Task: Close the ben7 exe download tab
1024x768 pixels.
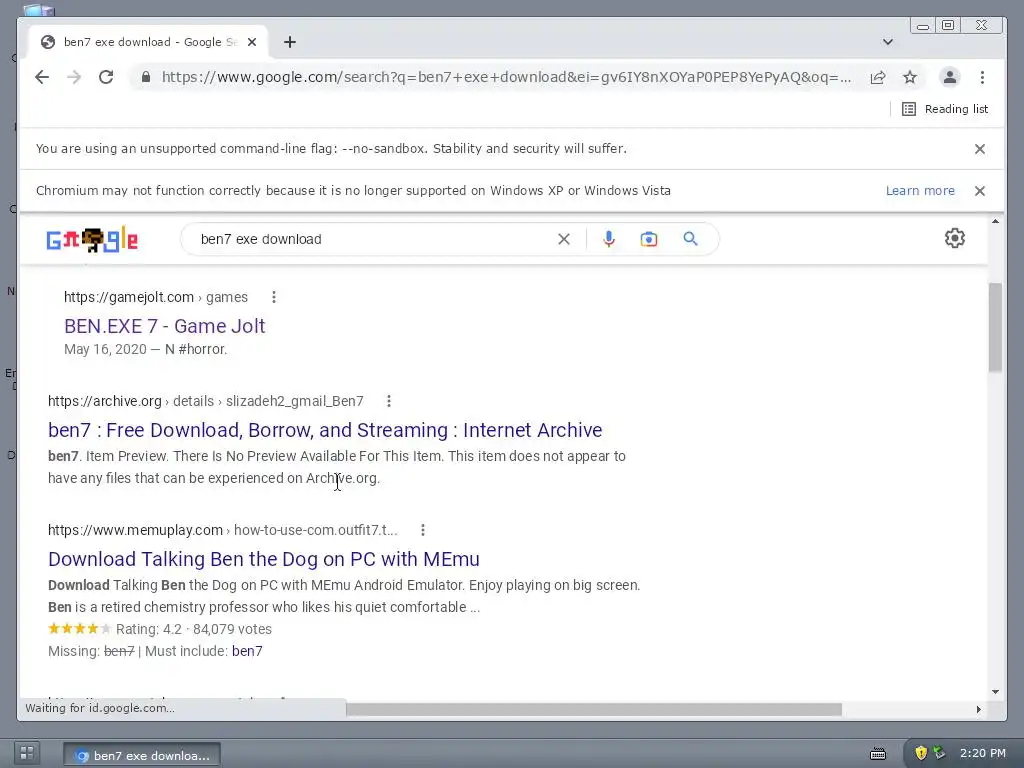Action: pyautogui.click(x=252, y=42)
